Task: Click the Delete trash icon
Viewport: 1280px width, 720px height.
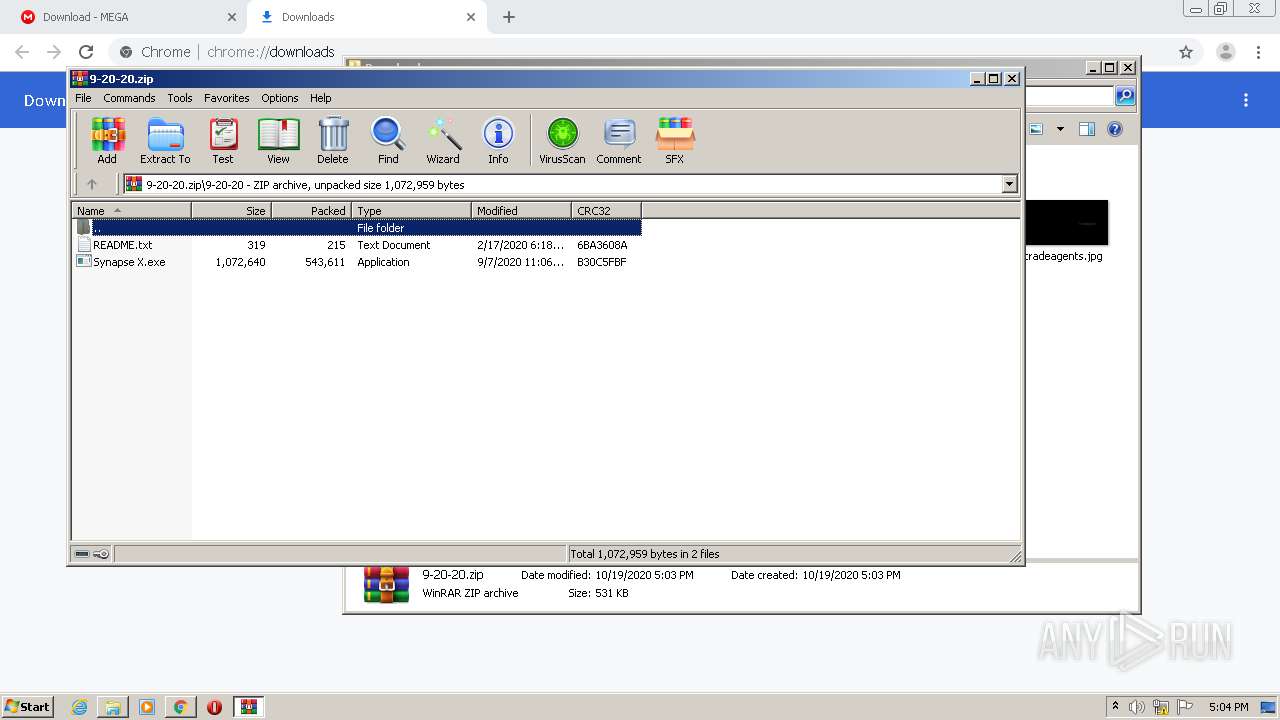Action: click(x=333, y=140)
